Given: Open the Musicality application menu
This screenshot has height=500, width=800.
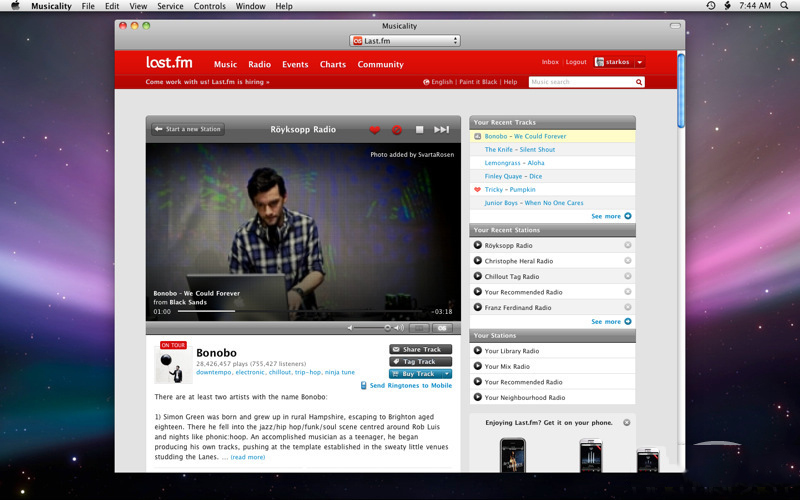Looking at the screenshot, I should pyautogui.click(x=51, y=6).
